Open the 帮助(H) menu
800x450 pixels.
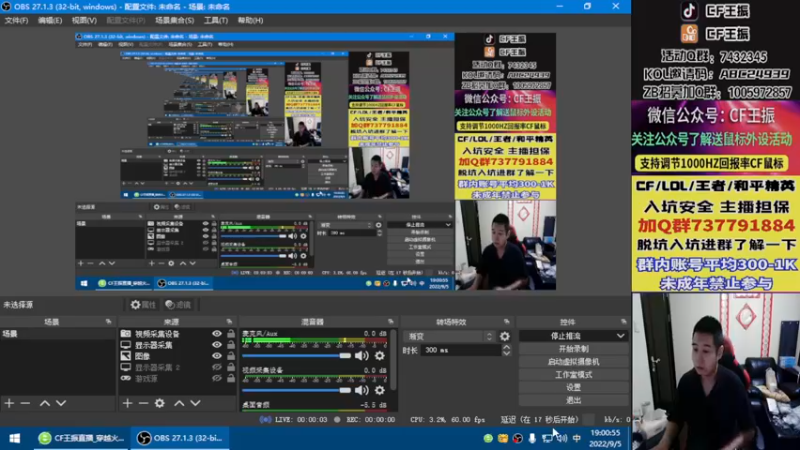pos(250,20)
